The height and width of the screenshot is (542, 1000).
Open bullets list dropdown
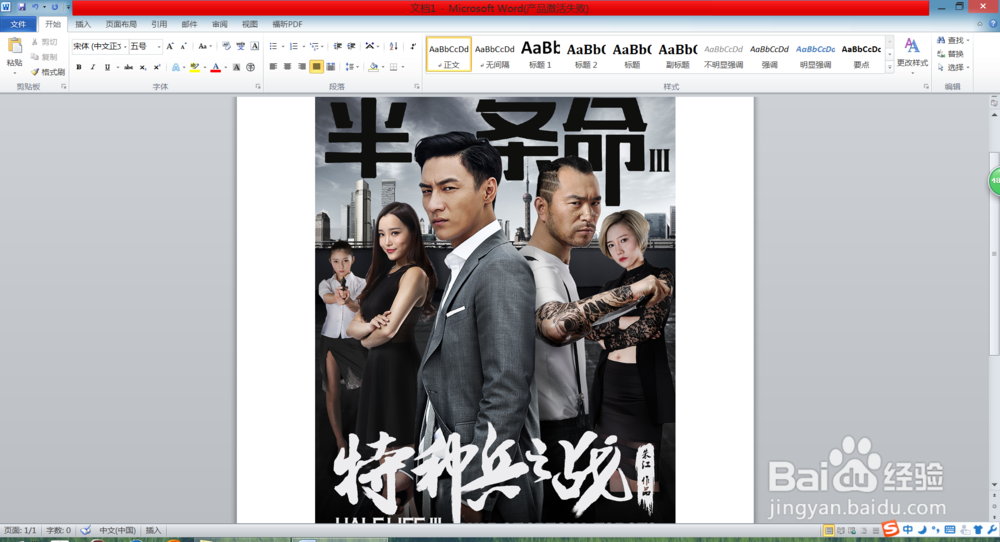click(283, 46)
